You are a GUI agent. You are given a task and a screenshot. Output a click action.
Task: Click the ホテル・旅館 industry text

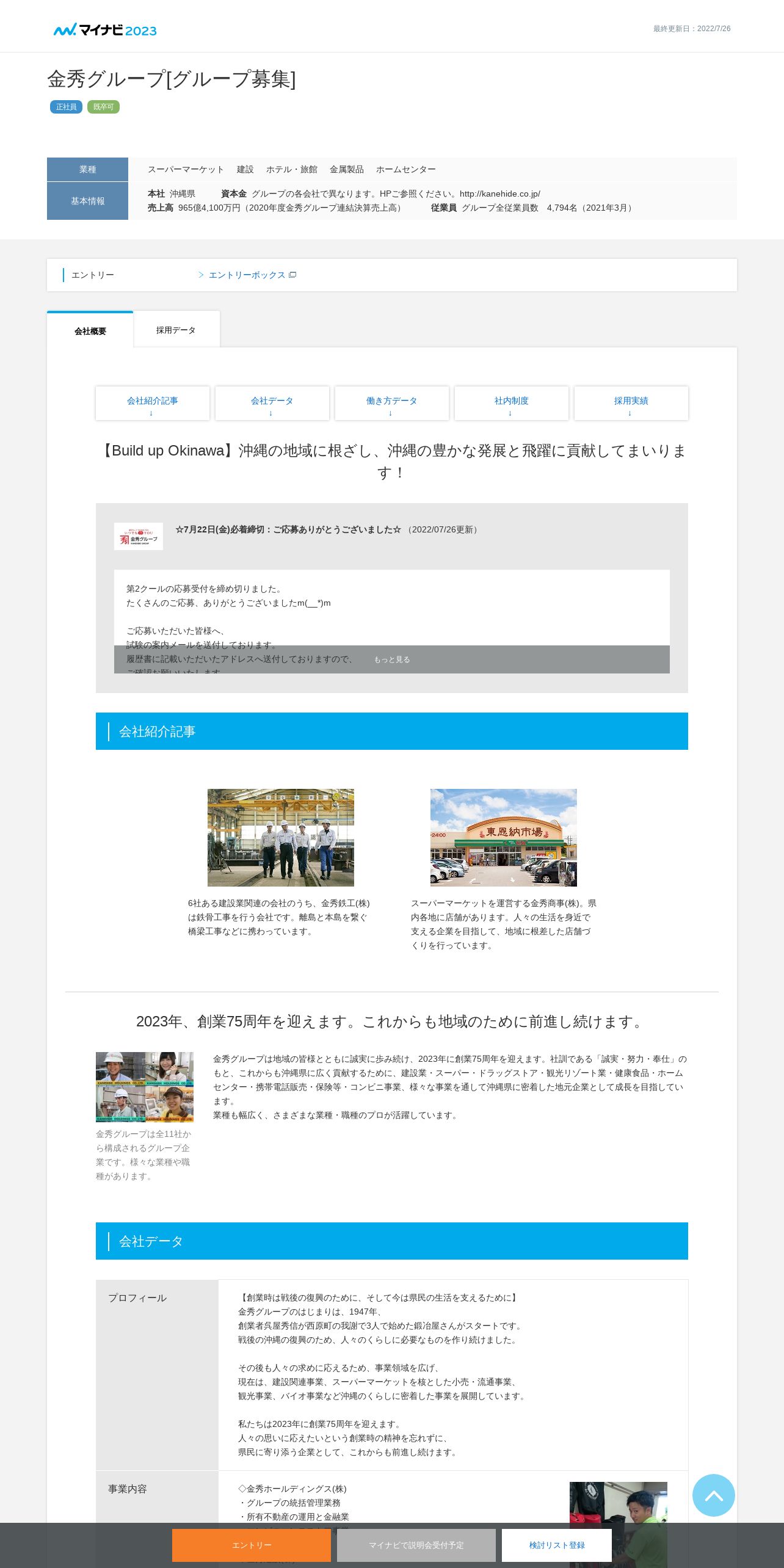292,169
